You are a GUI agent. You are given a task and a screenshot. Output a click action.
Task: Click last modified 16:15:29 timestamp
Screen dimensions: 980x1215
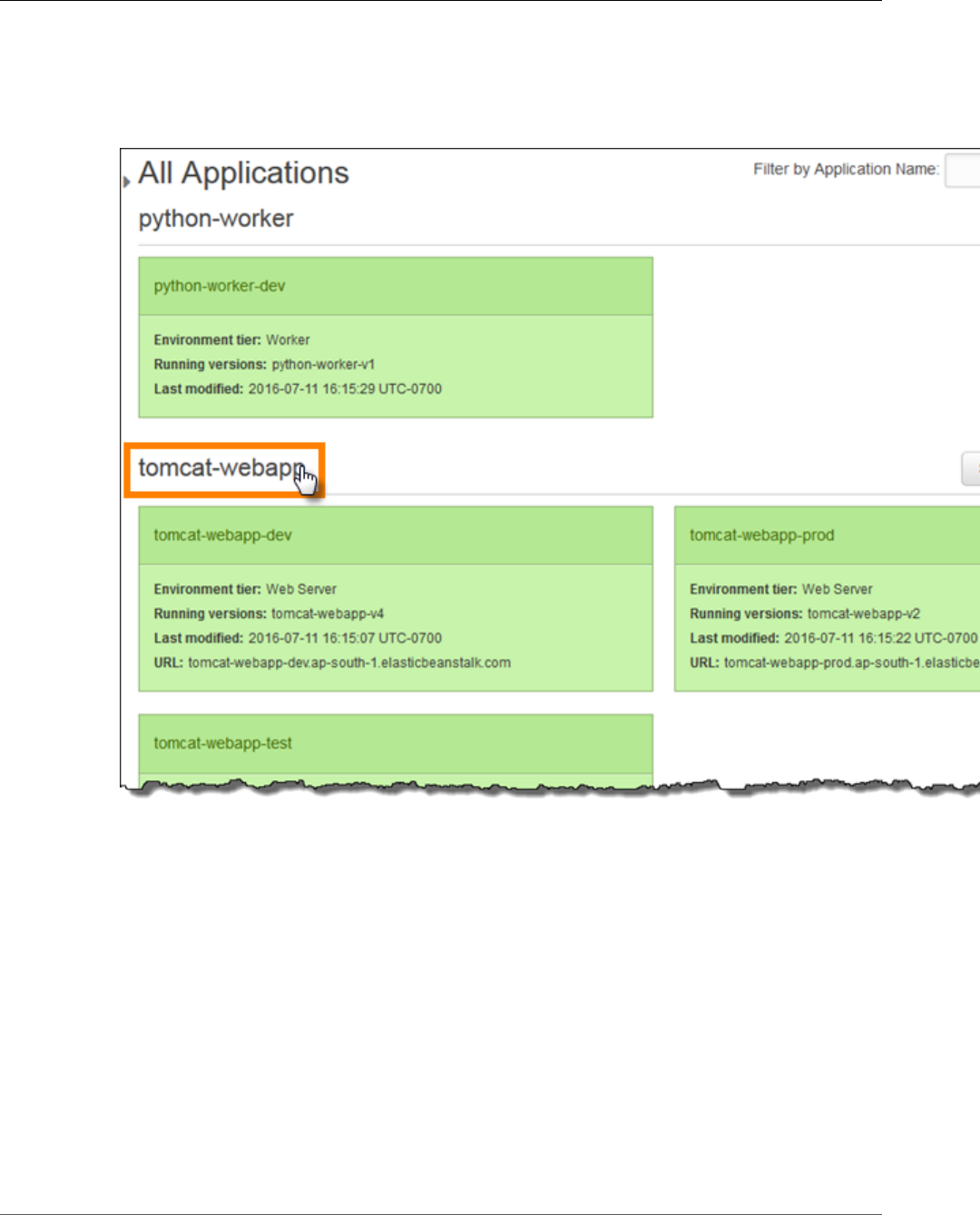(x=345, y=389)
